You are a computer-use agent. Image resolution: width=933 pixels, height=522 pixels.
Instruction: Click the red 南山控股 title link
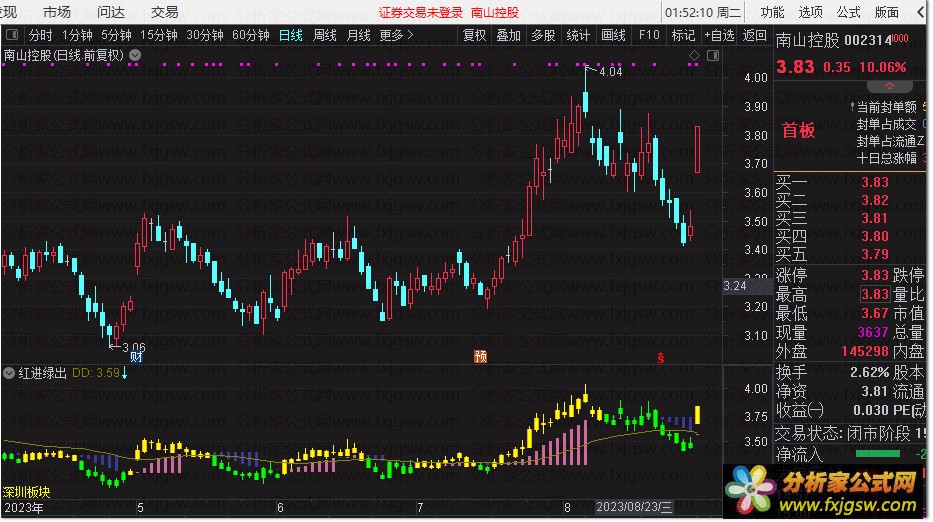tap(495, 12)
